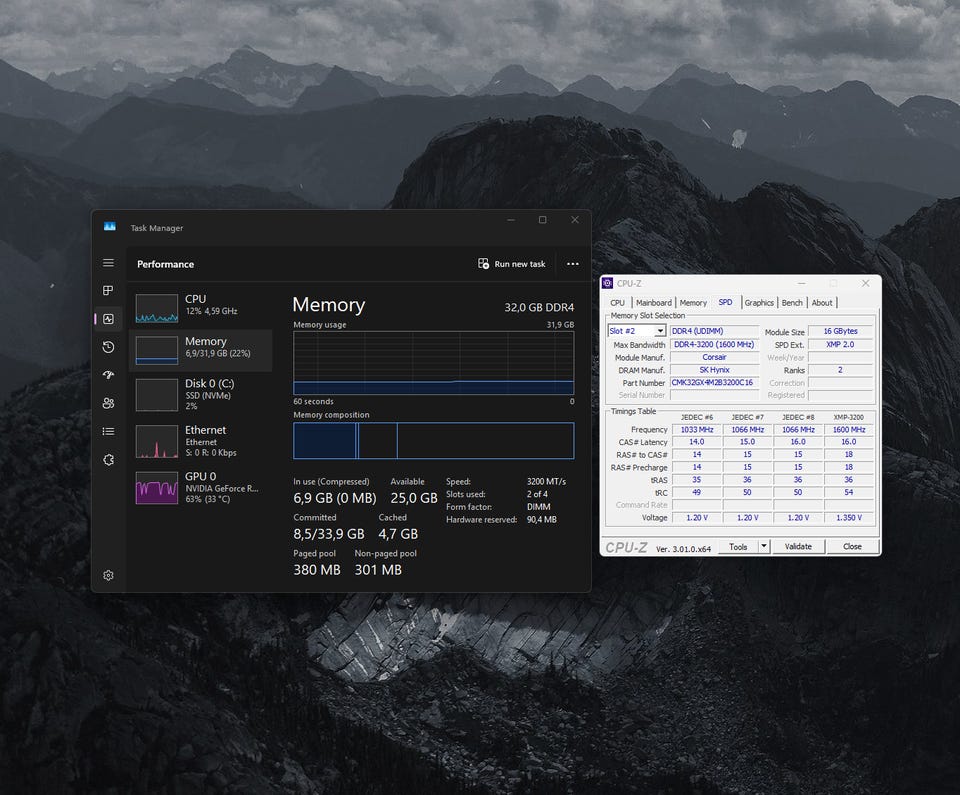This screenshot has height=795, width=960.
Task: Select GPU 0 NVIDIA GeForce entry
Action: tap(200, 488)
